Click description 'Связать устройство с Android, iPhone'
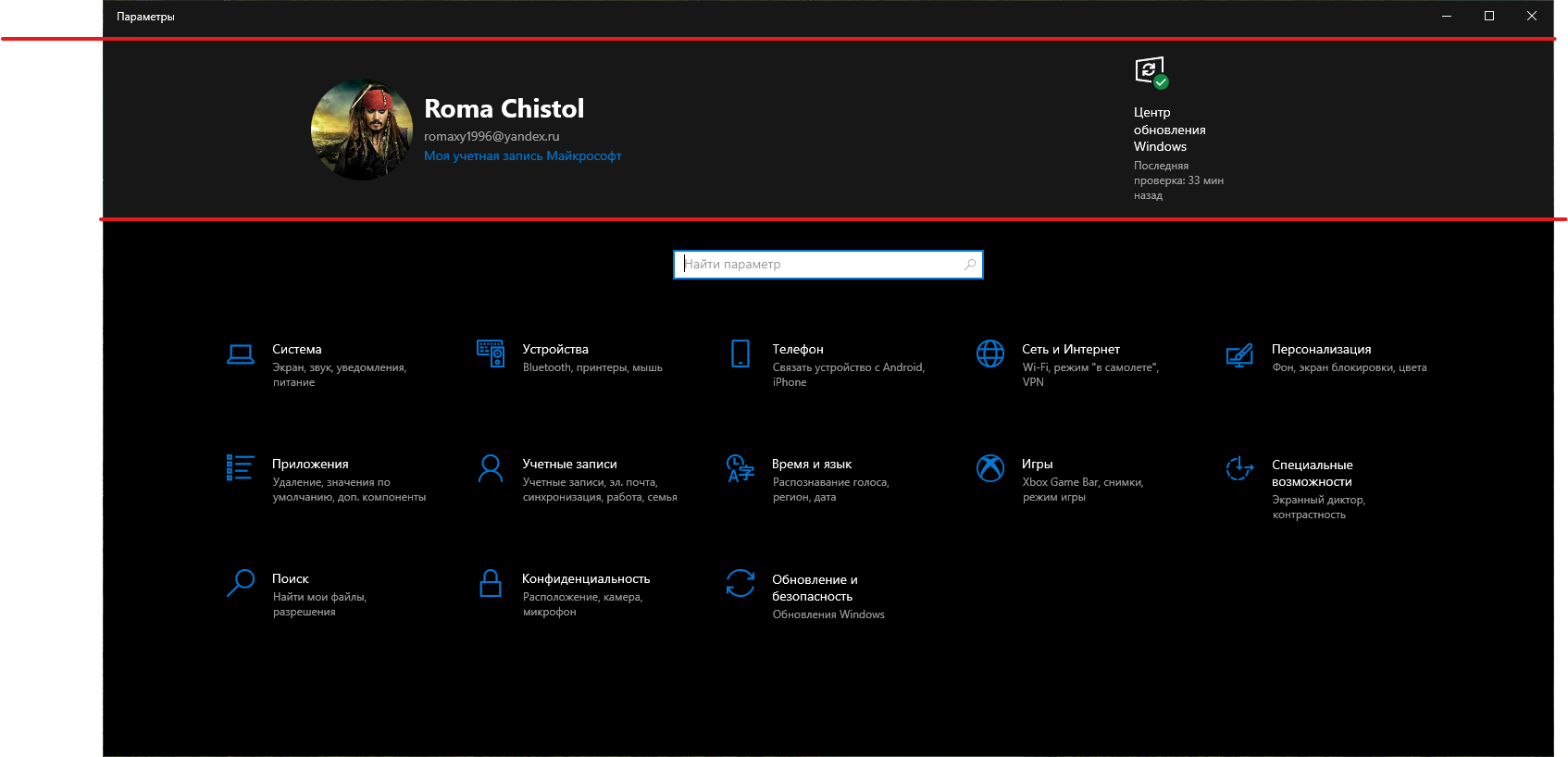The height and width of the screenshot is (757, 1568). tap(849, 375)
